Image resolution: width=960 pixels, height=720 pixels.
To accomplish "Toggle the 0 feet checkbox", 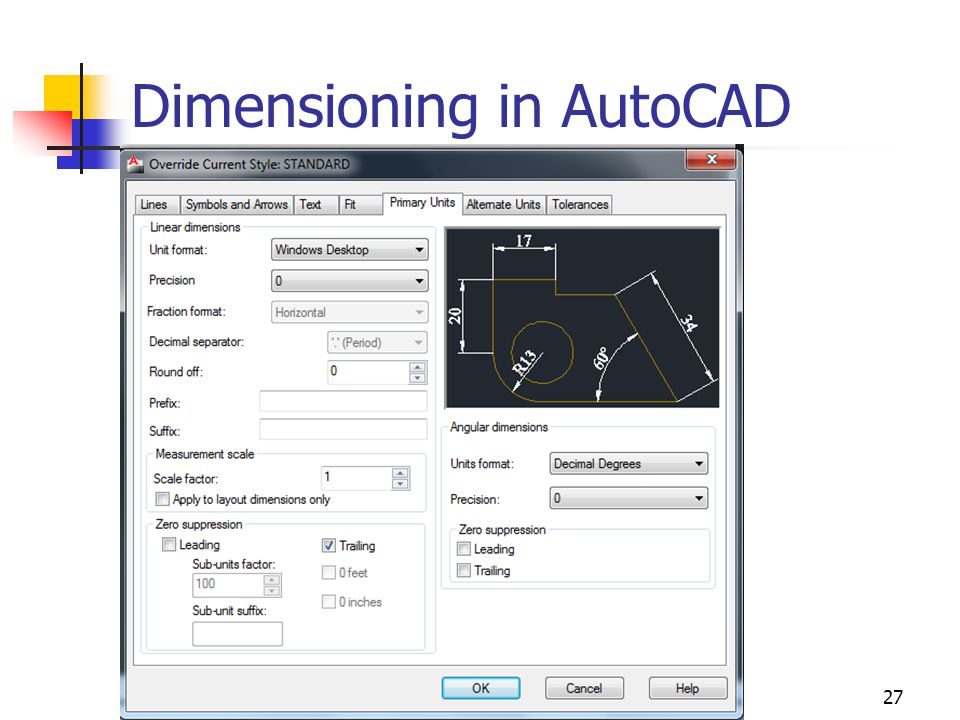I will tap(329, 572).
